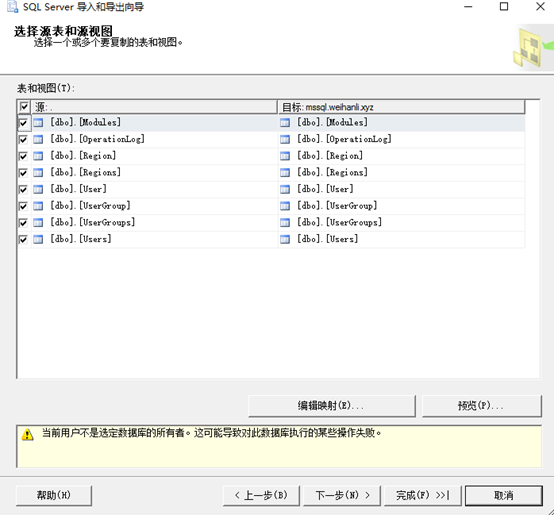Image resolution: width=554 pixels, height=515 pixels.
Task: Cancel the wizard with 取消 button
Action: tap(503, 495)
